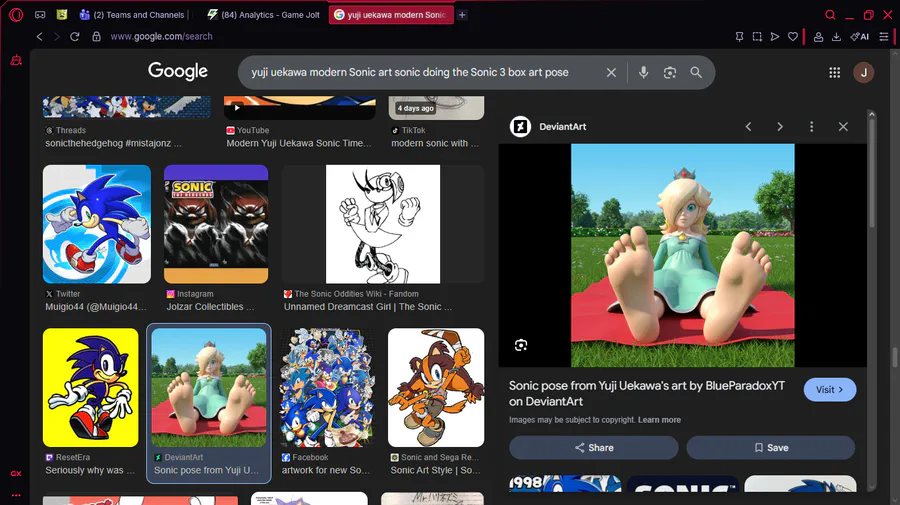Click the Share button
This screenshot has width=900, height=505.
coord(593,448)
